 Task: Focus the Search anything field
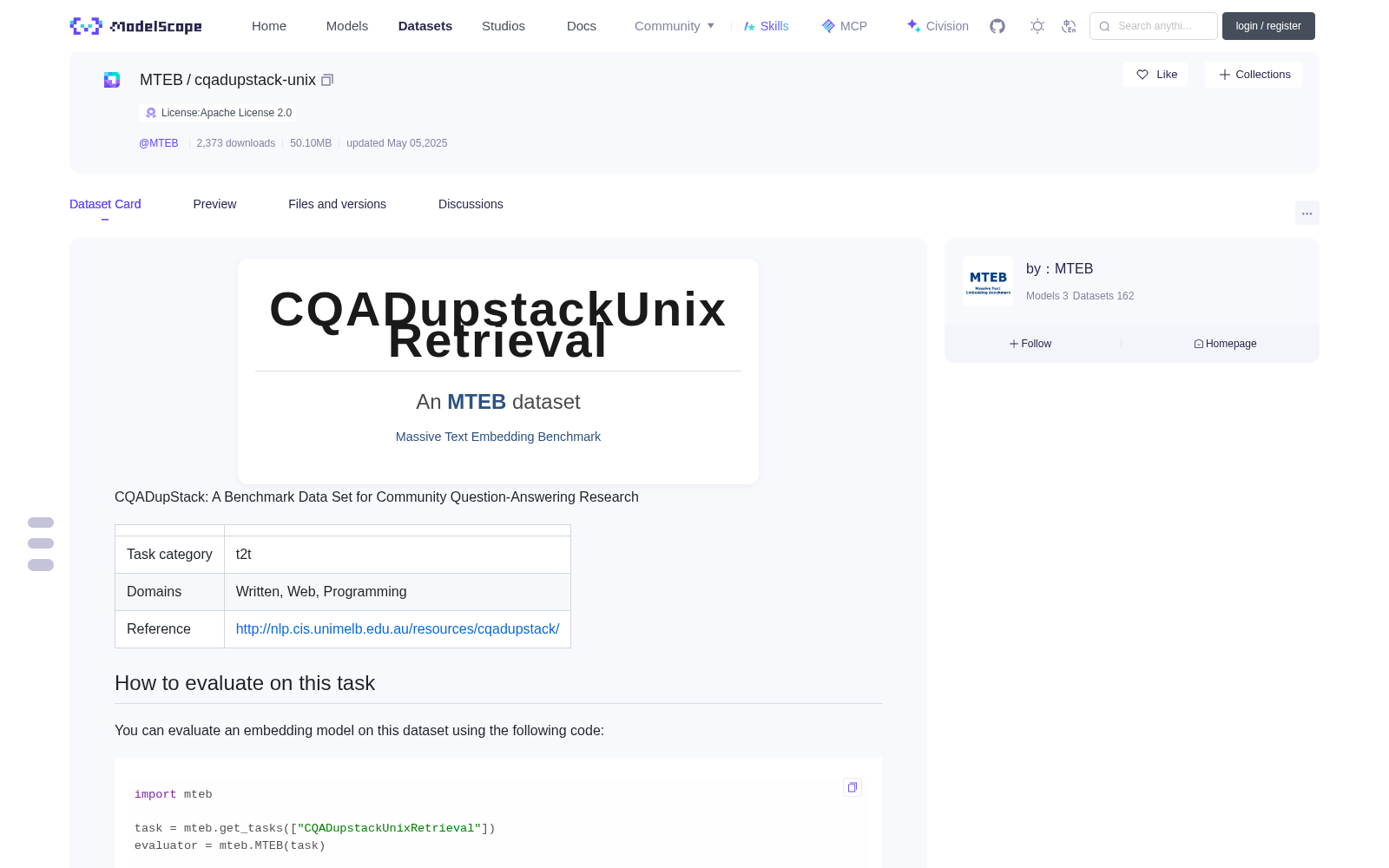click(1154, 26)
